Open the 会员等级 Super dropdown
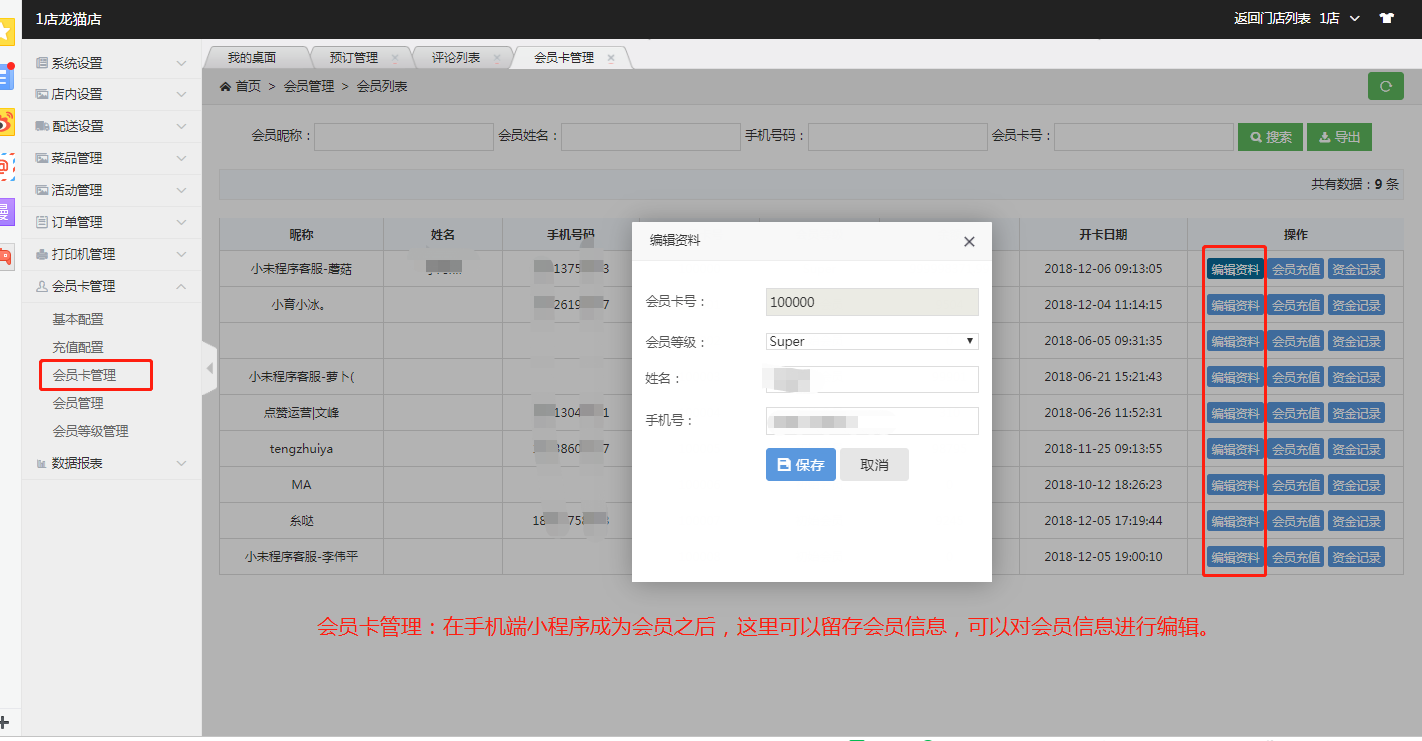The width and height of the screenshot is (1422, 741). 871,341
